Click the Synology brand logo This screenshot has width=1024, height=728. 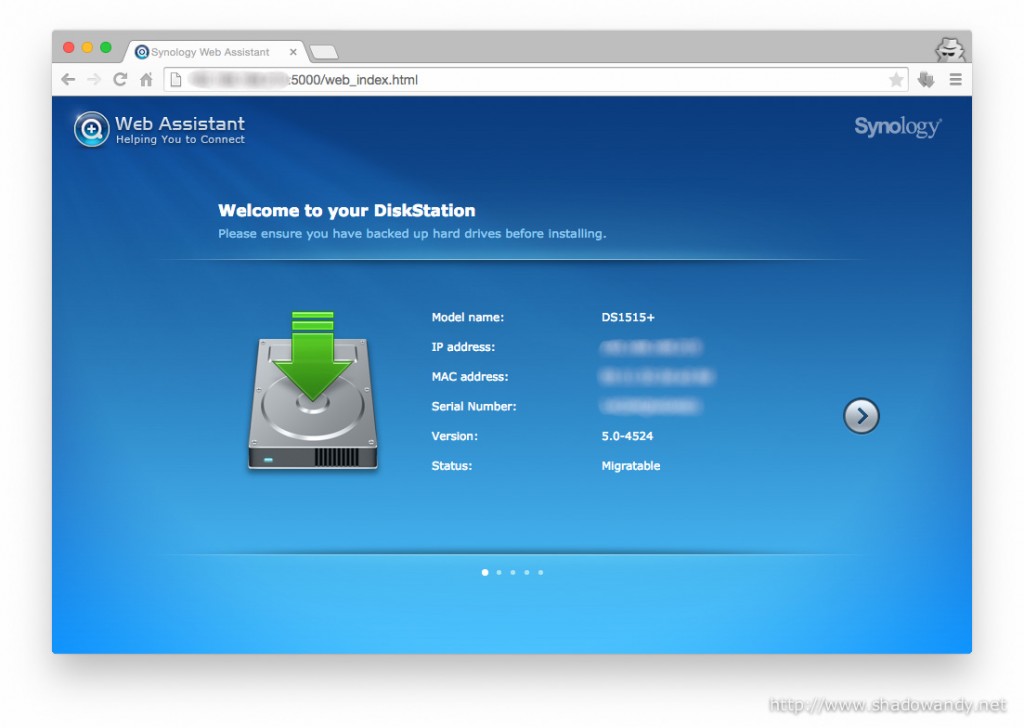pos(898,127)
